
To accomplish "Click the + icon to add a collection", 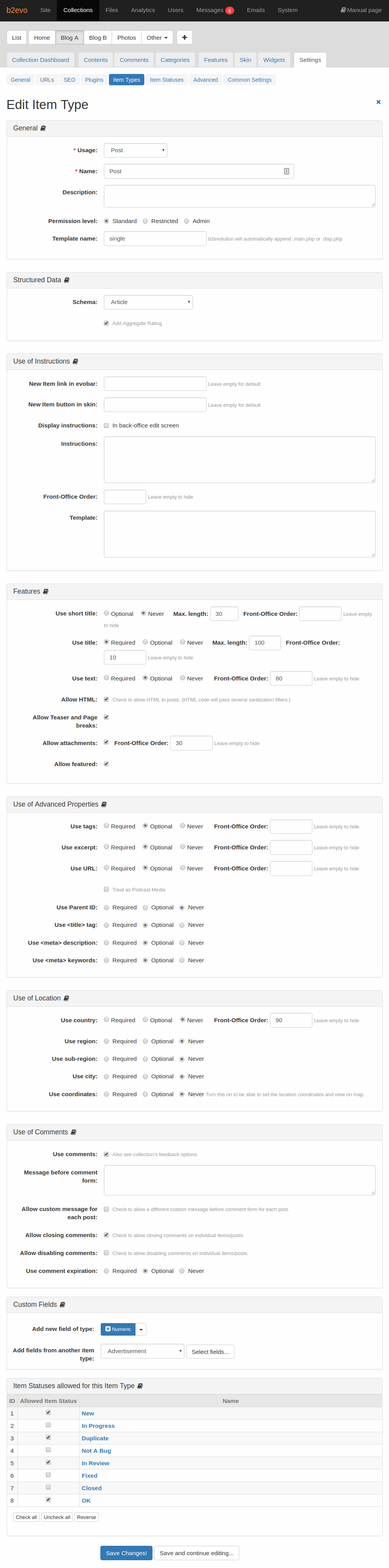I will pyautogui.click(x=184, y=37).
